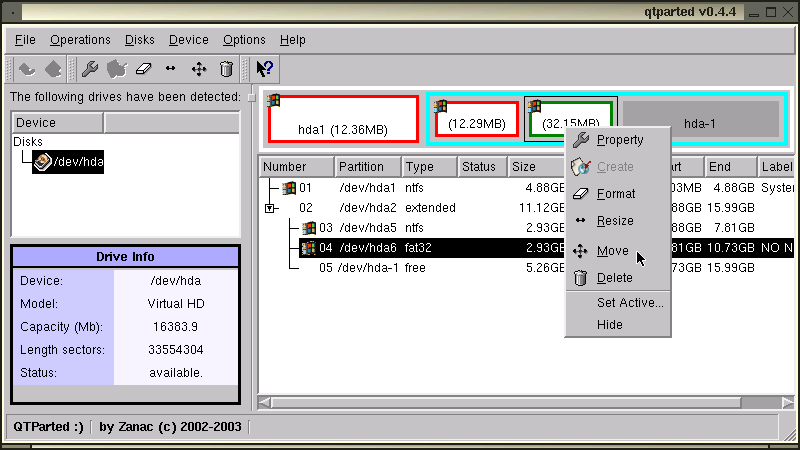Click the cross-arrows icon beside Move in menu
This screenshot has width=800, height=450.
pos(580,251)
